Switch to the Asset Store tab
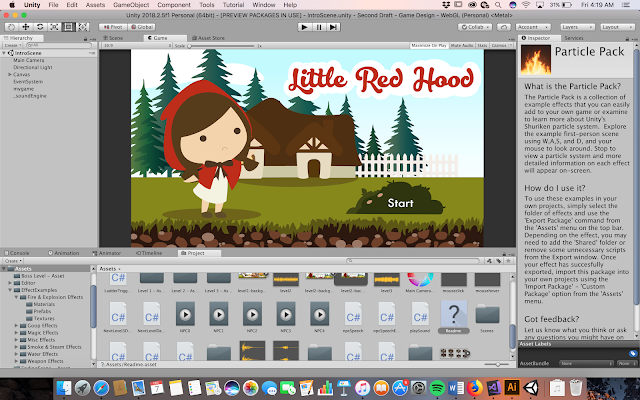Viewport: 640px width, 400px height. [208, 38]
